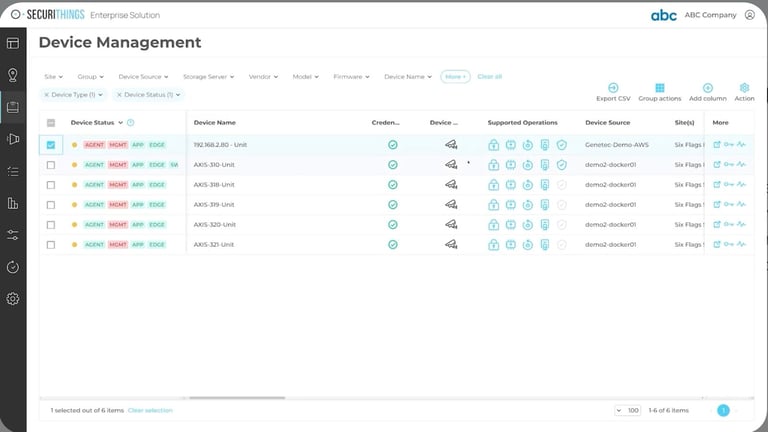This screenshot has height=432, width=768.
Task: Click the AXIS-310-Unit device name
Action: coord(214,165)
